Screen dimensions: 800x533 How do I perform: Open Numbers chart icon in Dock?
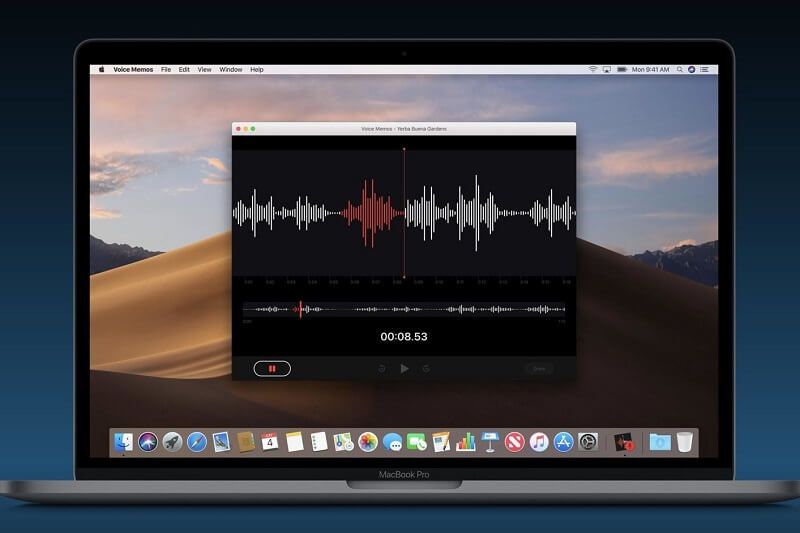465,442
